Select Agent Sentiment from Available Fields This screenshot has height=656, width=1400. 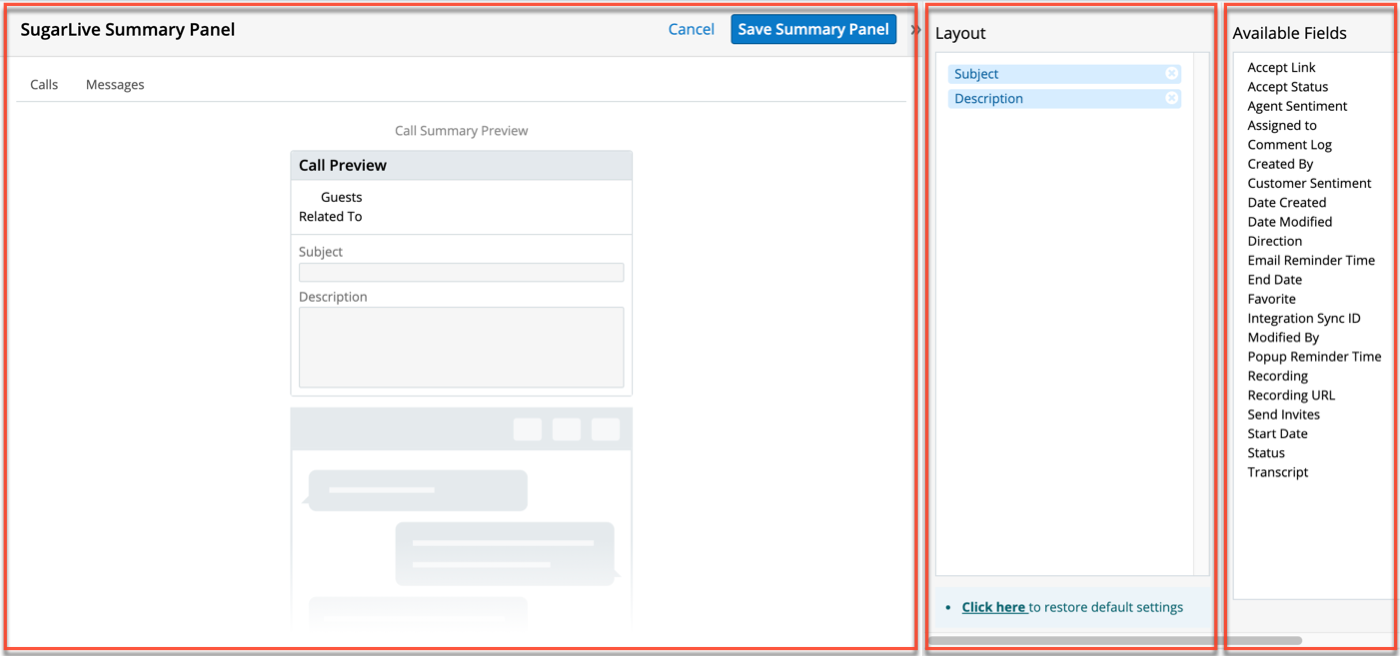click(x=1297, y=105)
